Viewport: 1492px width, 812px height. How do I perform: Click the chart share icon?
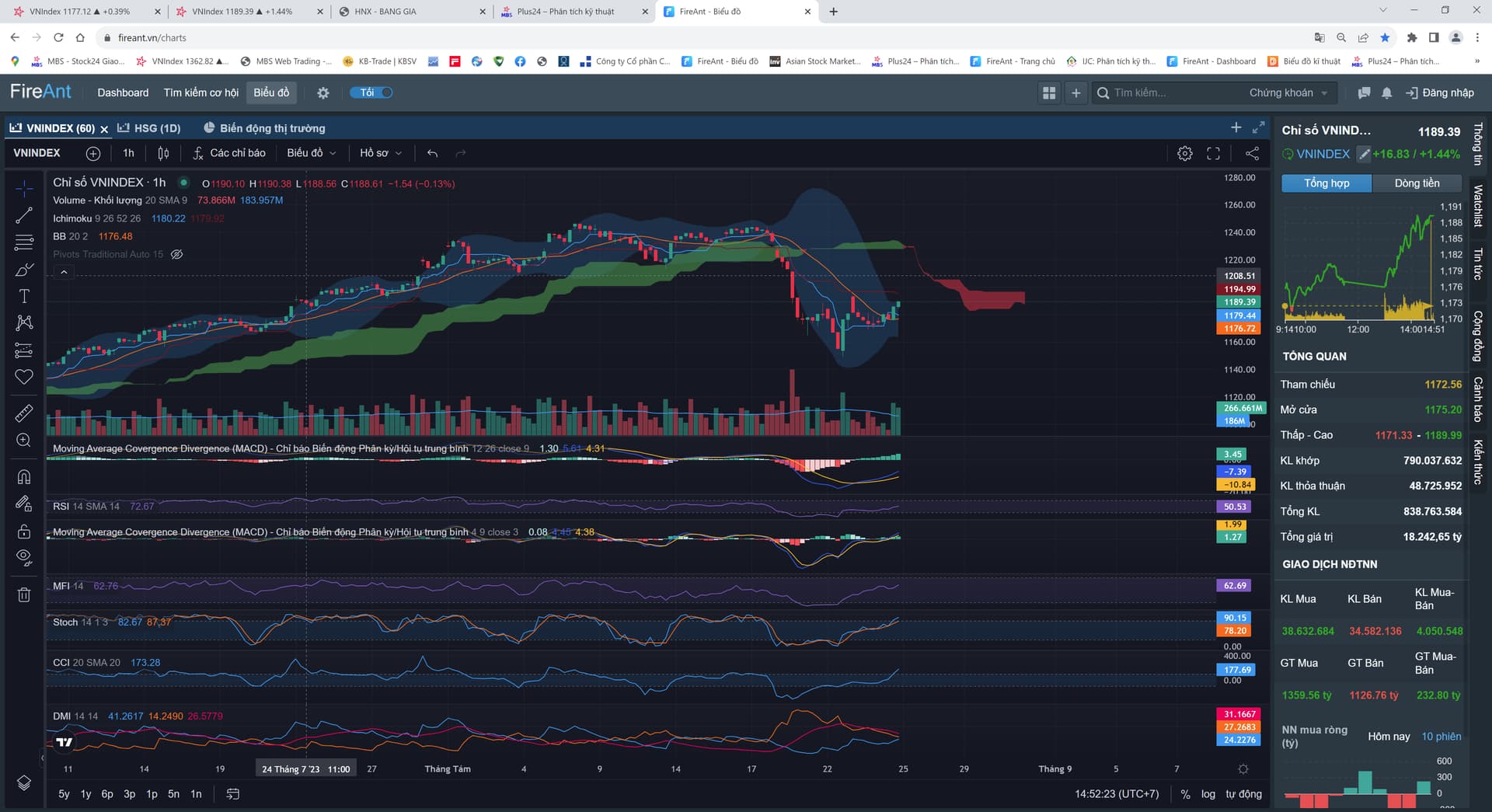point(1252,153)
